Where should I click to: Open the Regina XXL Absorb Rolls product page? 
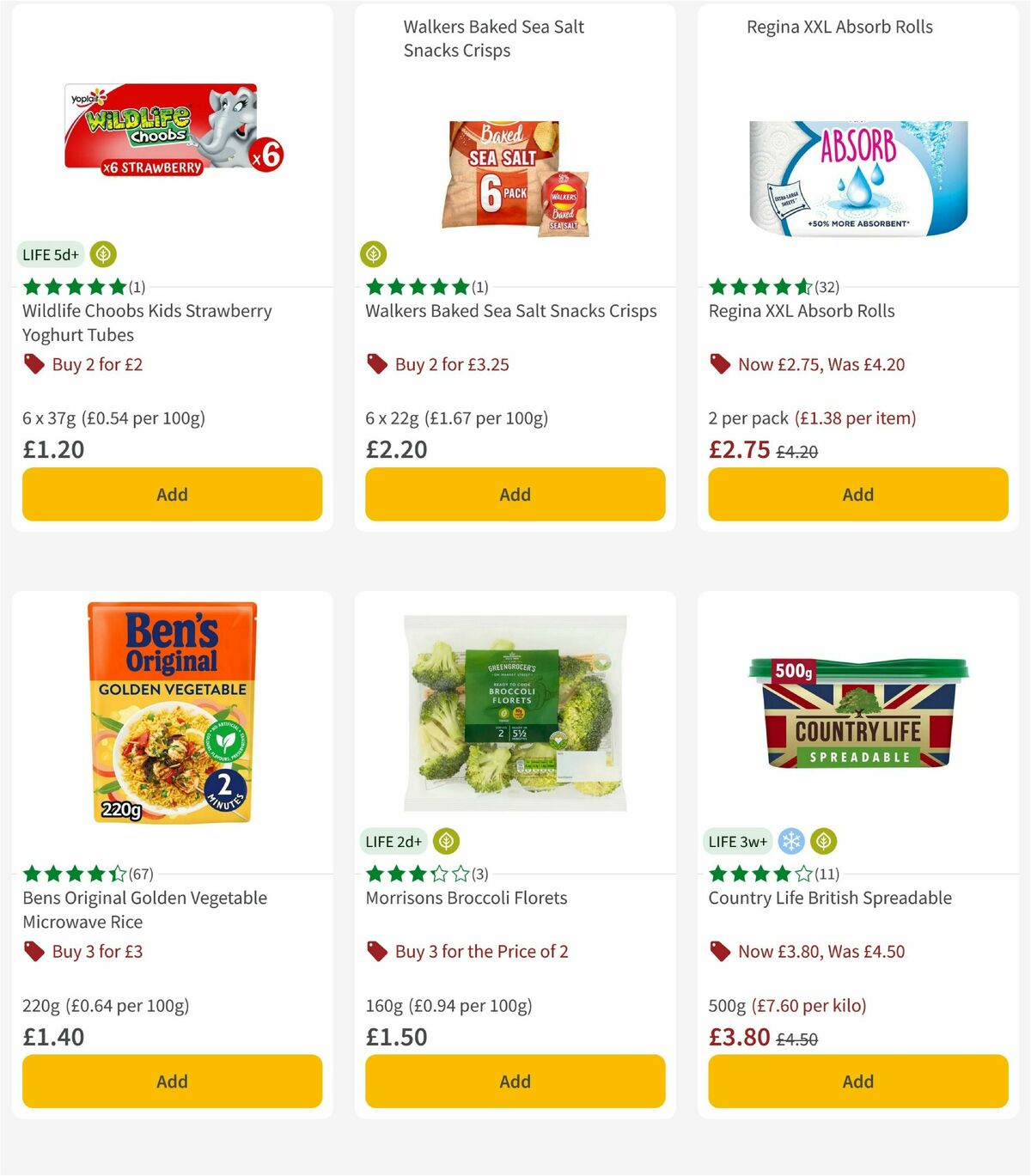coord(801,310)
